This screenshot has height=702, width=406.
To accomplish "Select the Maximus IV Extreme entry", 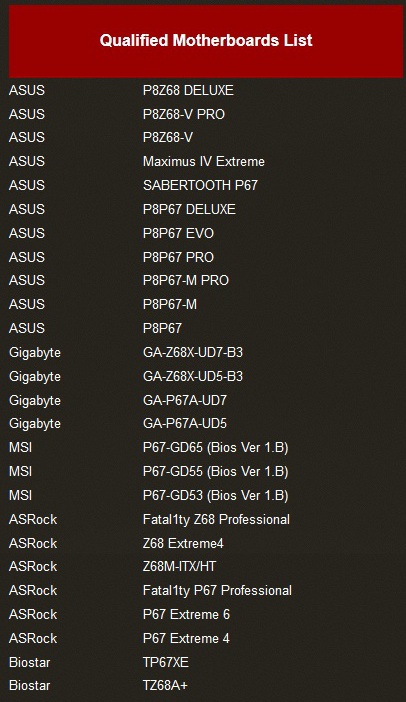I will click(x=204, y=161).
